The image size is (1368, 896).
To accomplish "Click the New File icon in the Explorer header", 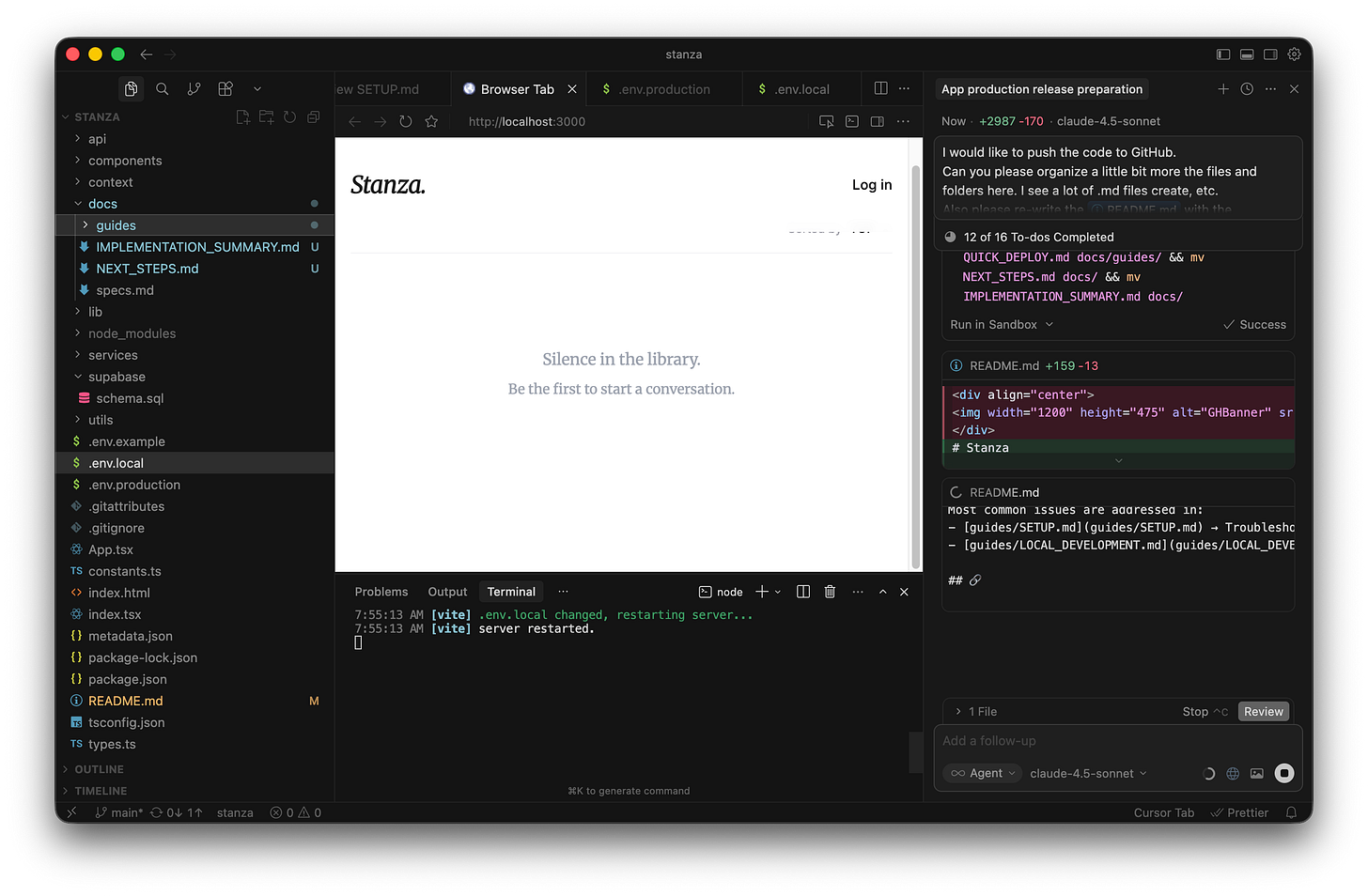I will coord(242,116).
